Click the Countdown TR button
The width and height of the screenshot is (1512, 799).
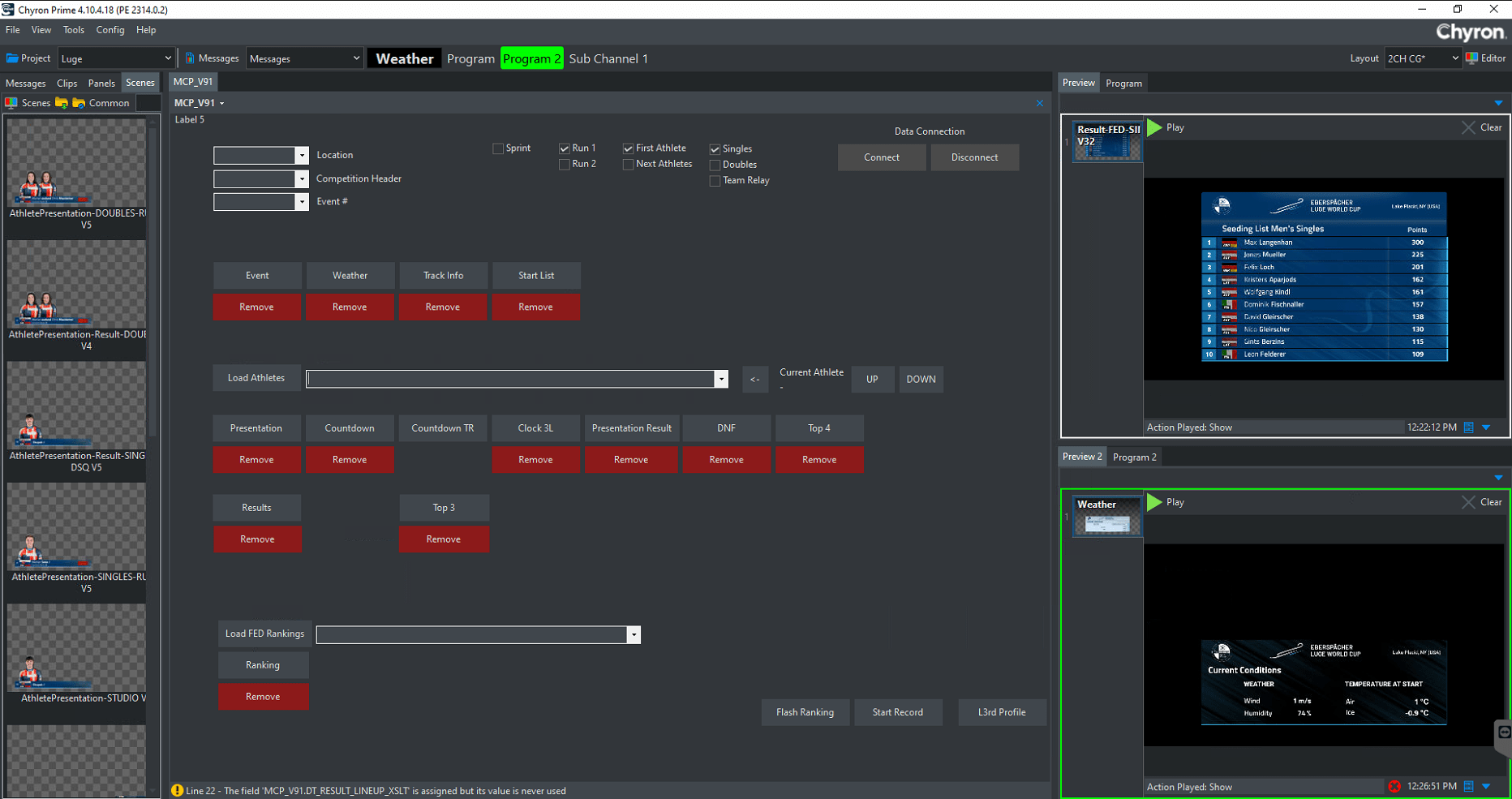443,428
